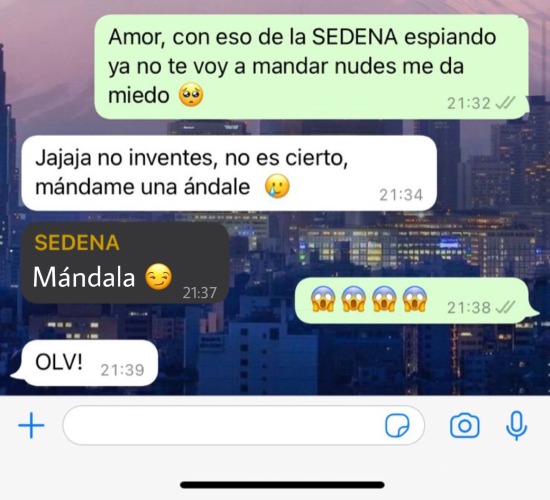This screenshot has height=500, width=550.
Task: Tap the plus attachment icon
Action: pos(31,426)
